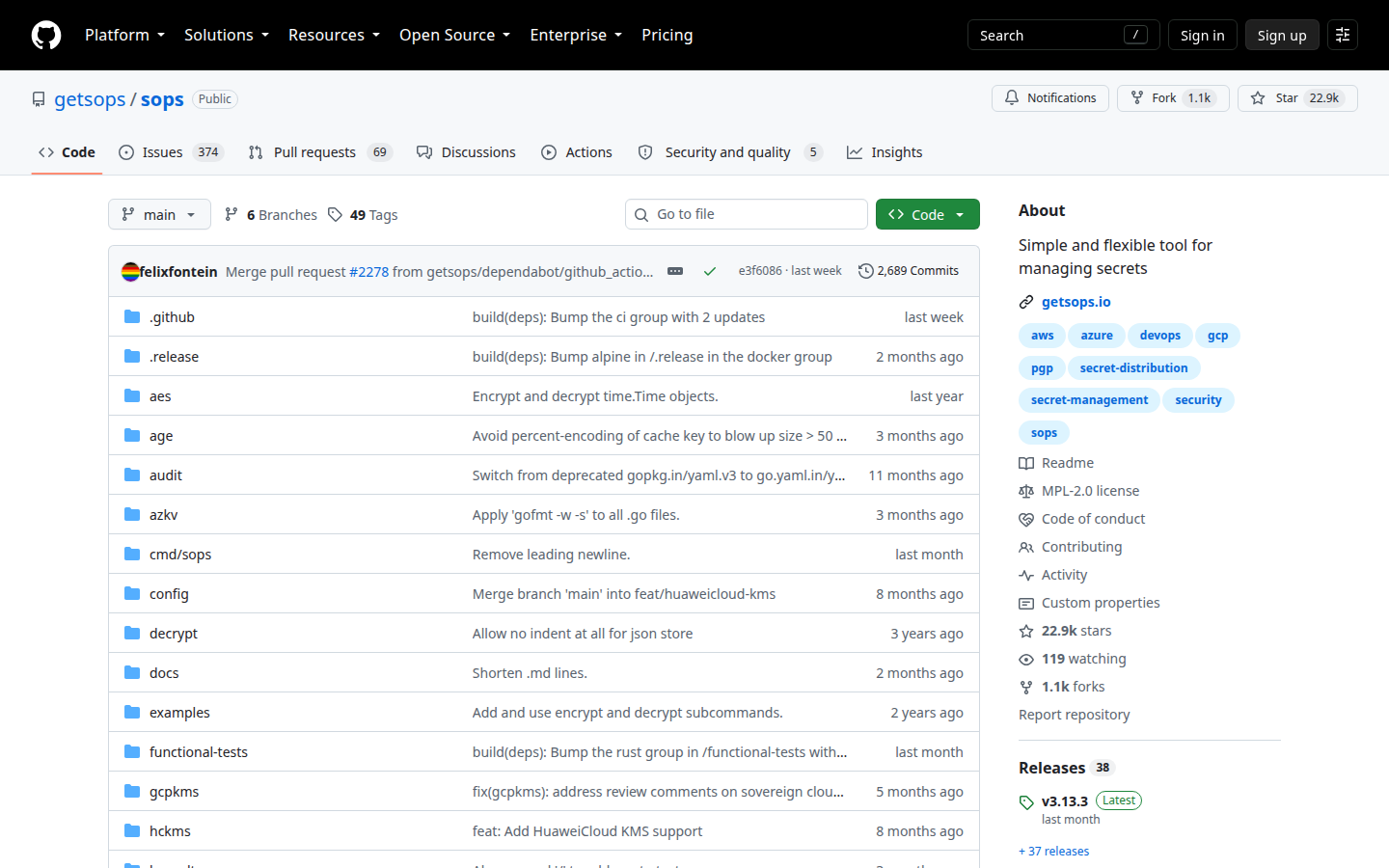
Task: Click the Contributing people icon
Action: [1026, 547]
